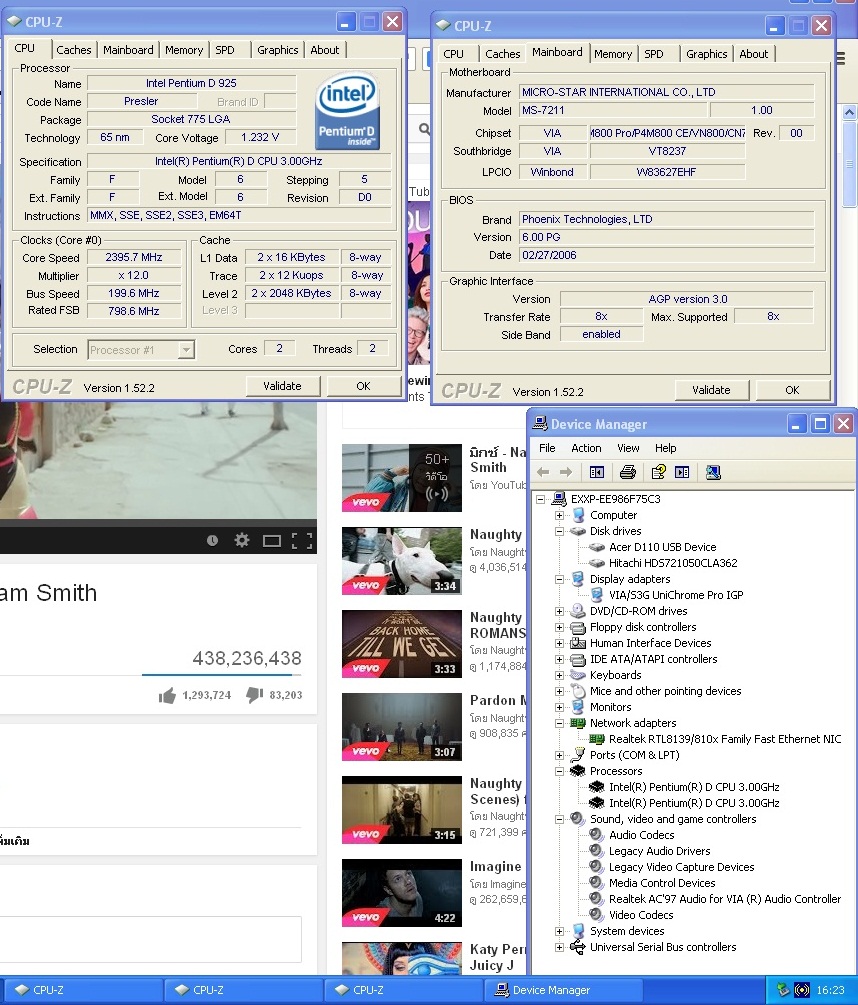Expand the Keyboards device category
858x1005 pixels.
pos(560,675)
